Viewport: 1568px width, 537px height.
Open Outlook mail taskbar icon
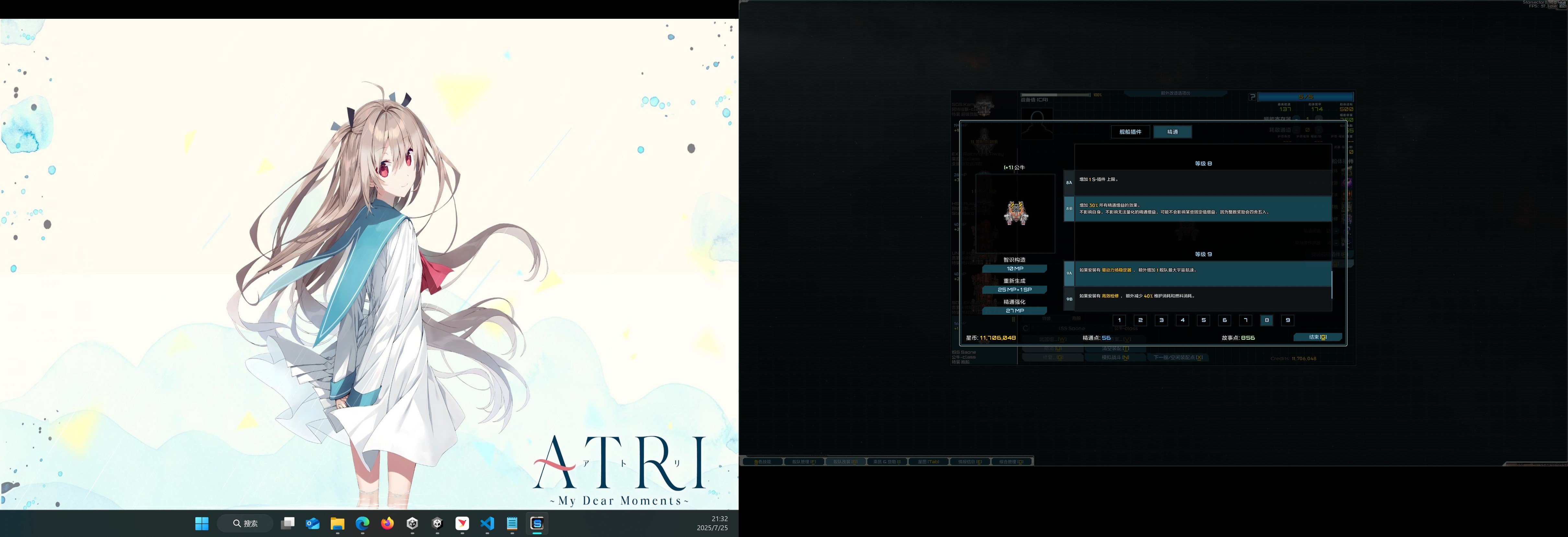313,524
